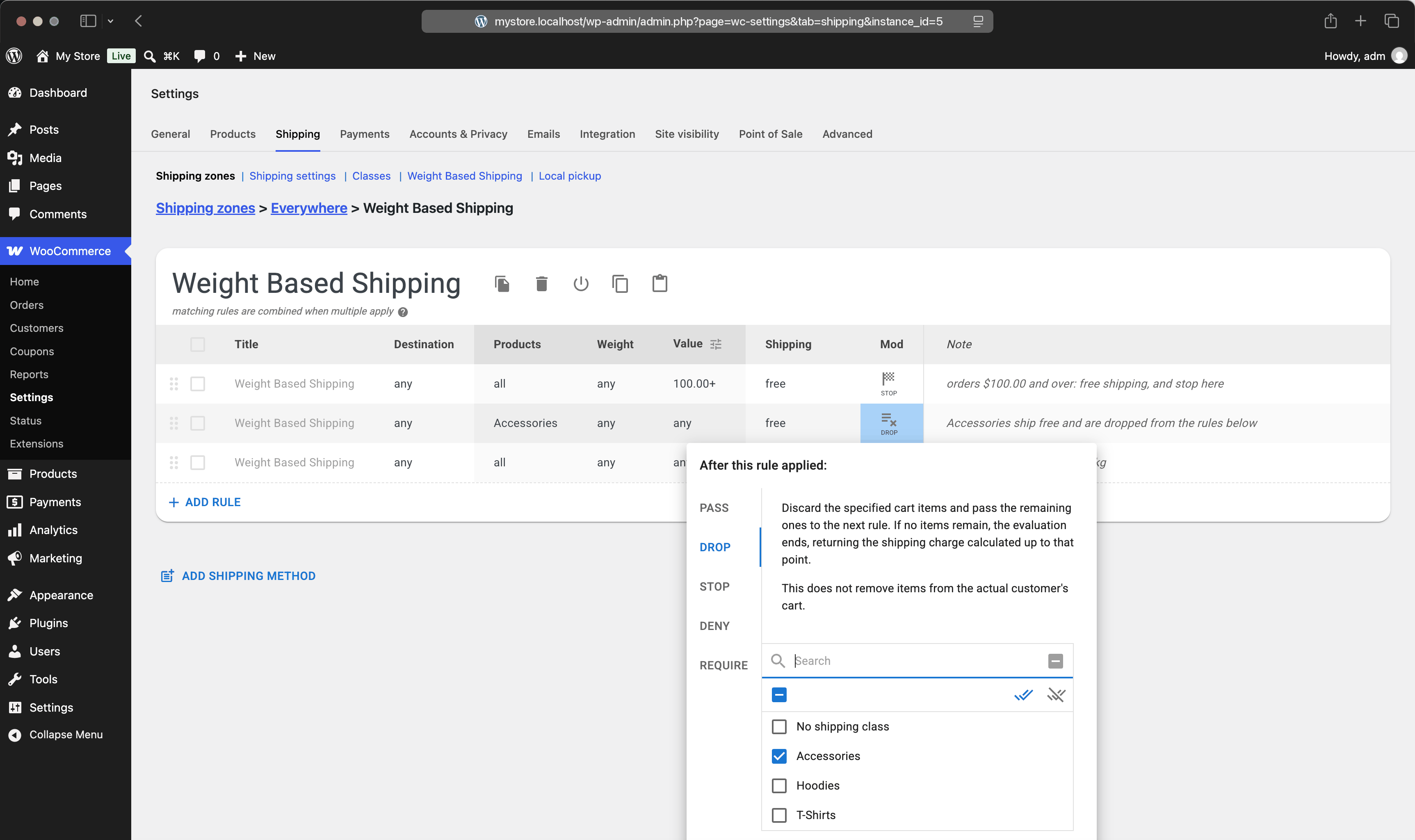Follow the Everywhere breadcrumb link
1415x840 pixels.
[x=309, y=208]
